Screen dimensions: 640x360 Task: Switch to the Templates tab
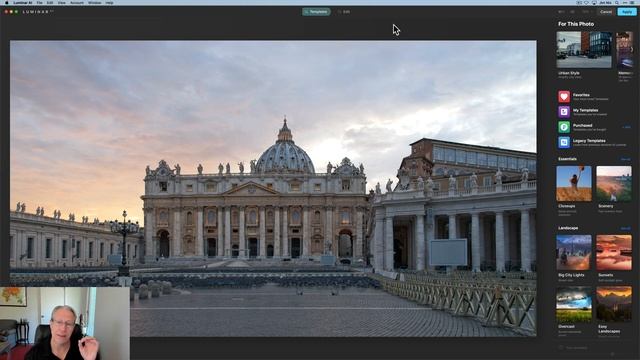316,12
